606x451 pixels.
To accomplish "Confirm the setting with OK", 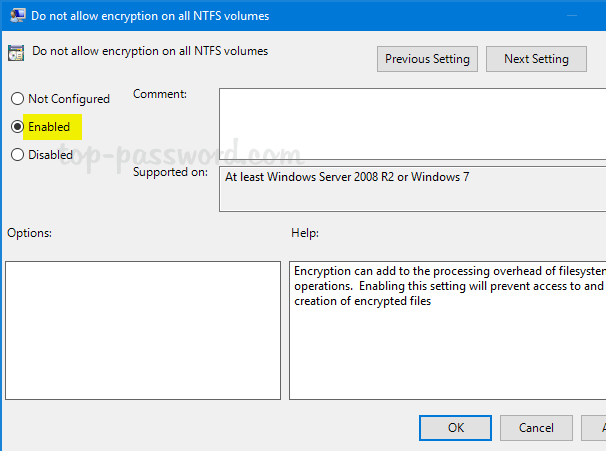I will (x=456, y=428).
